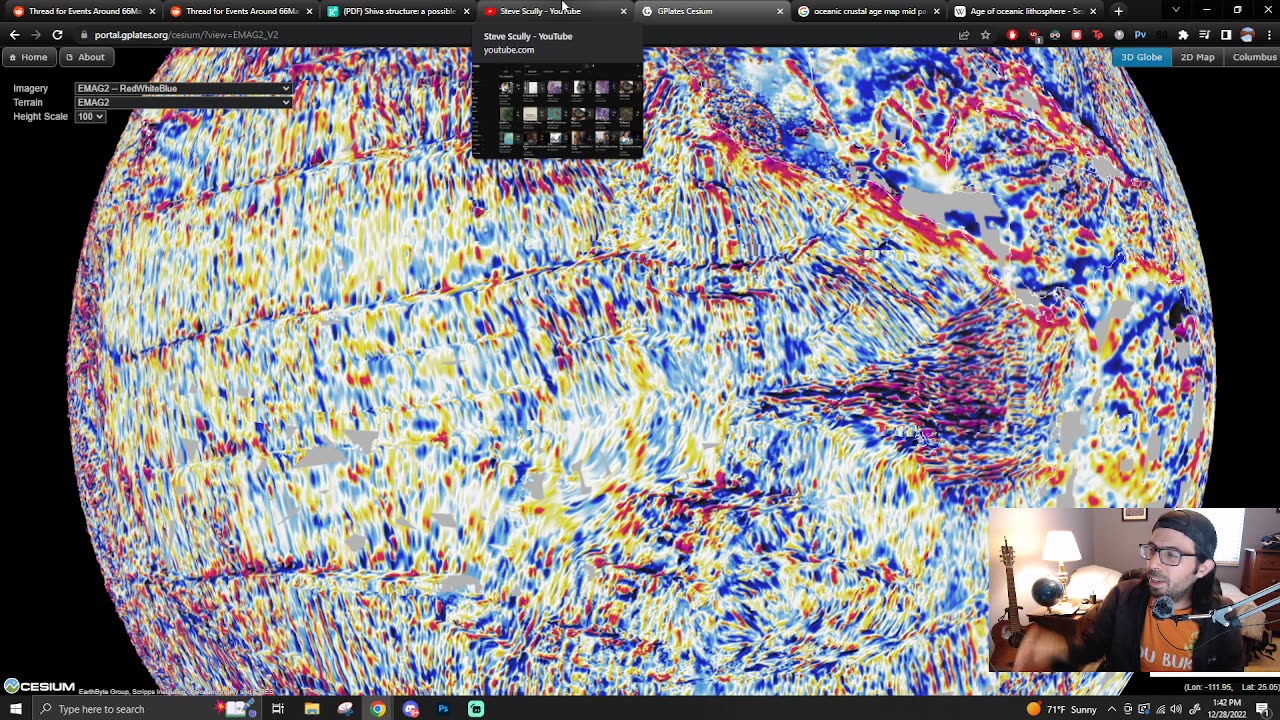This screenshot has height=720, width=1280.
Task: Open the Imagery dropdown showing EMAG2 RedWhiteBlue
Action: point(184,88)
